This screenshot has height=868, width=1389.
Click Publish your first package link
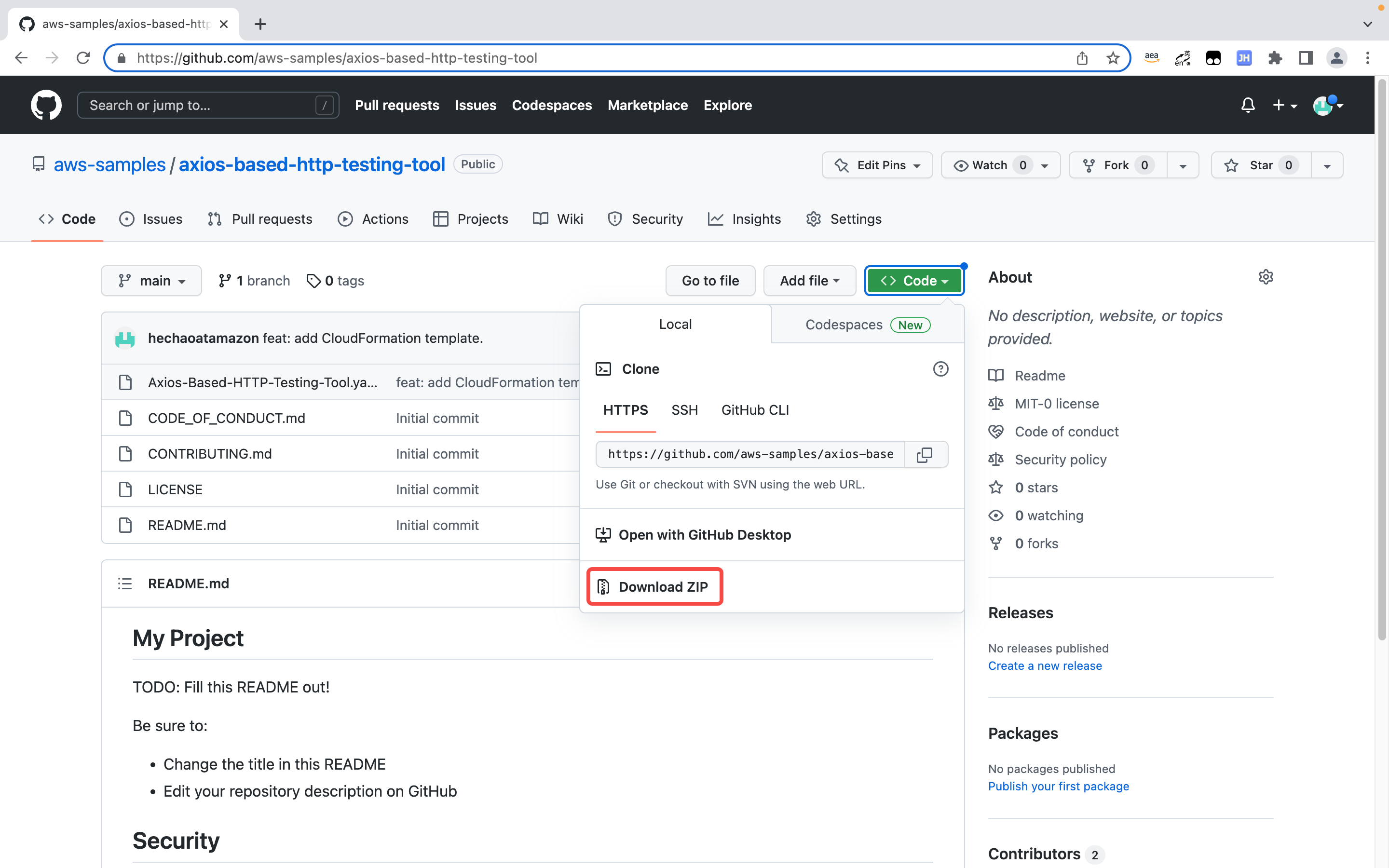click(1059, 787)
